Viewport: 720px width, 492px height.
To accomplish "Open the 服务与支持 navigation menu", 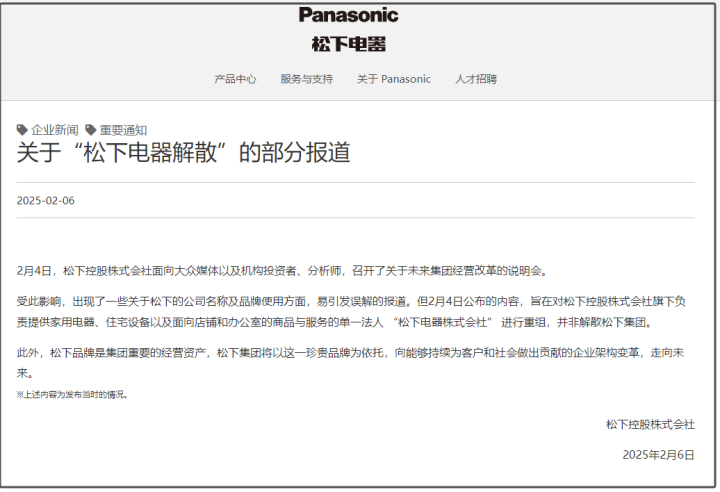I will (306, 79).
